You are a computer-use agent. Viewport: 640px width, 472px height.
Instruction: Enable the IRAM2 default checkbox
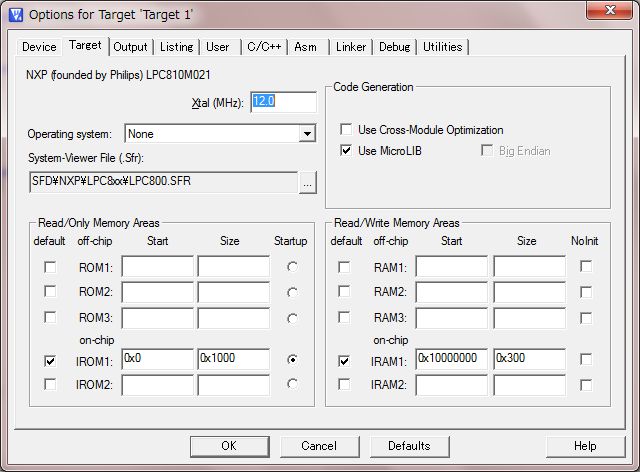344,384
